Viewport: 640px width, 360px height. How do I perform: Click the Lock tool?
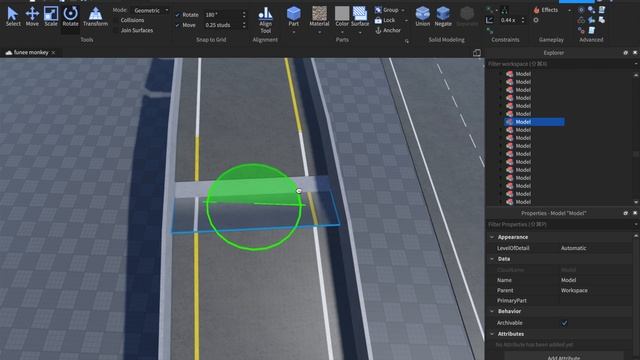pos(385,20)
